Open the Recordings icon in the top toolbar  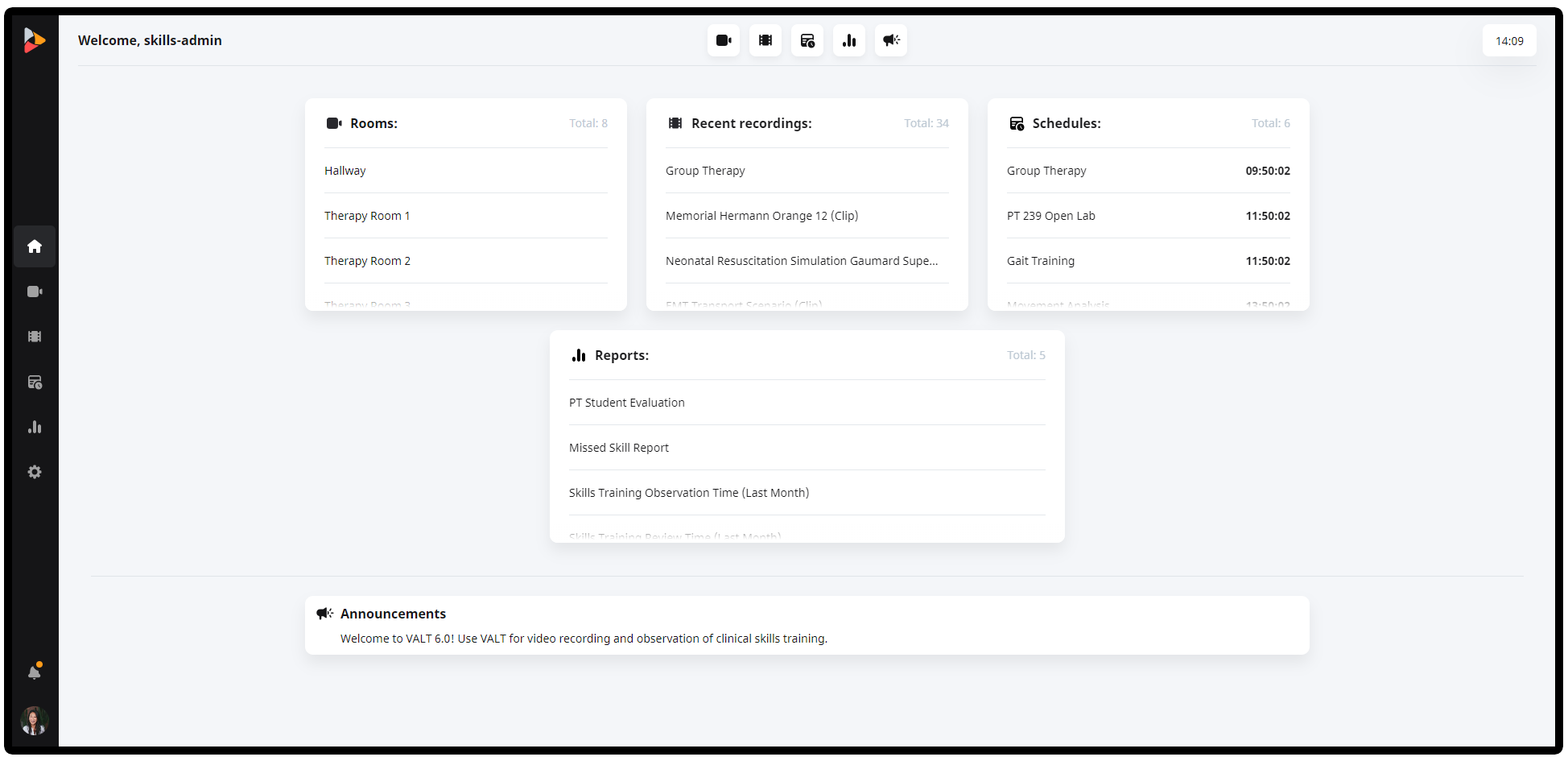coord(765,40)
